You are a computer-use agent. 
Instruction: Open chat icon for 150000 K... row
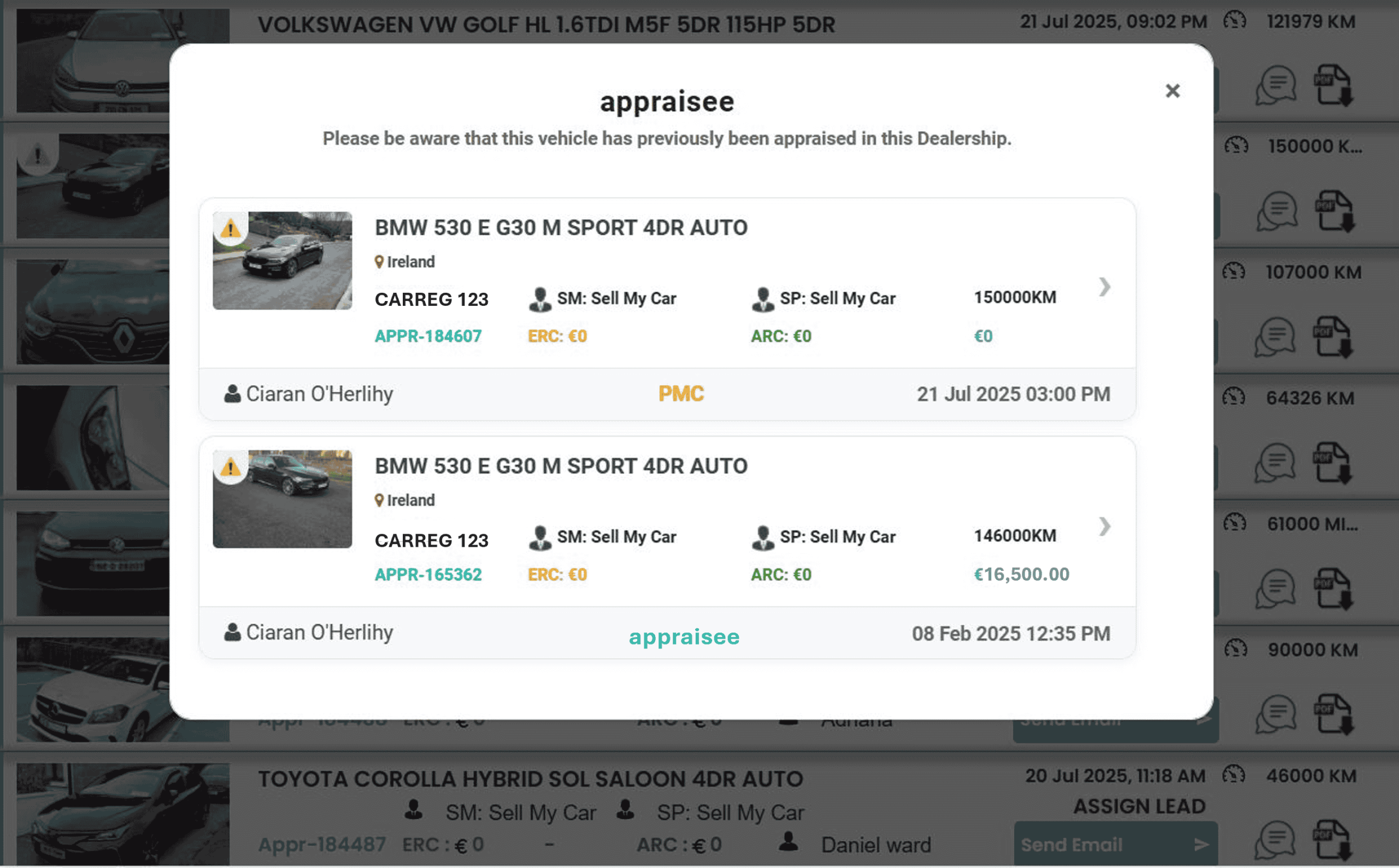point(1276,211)
